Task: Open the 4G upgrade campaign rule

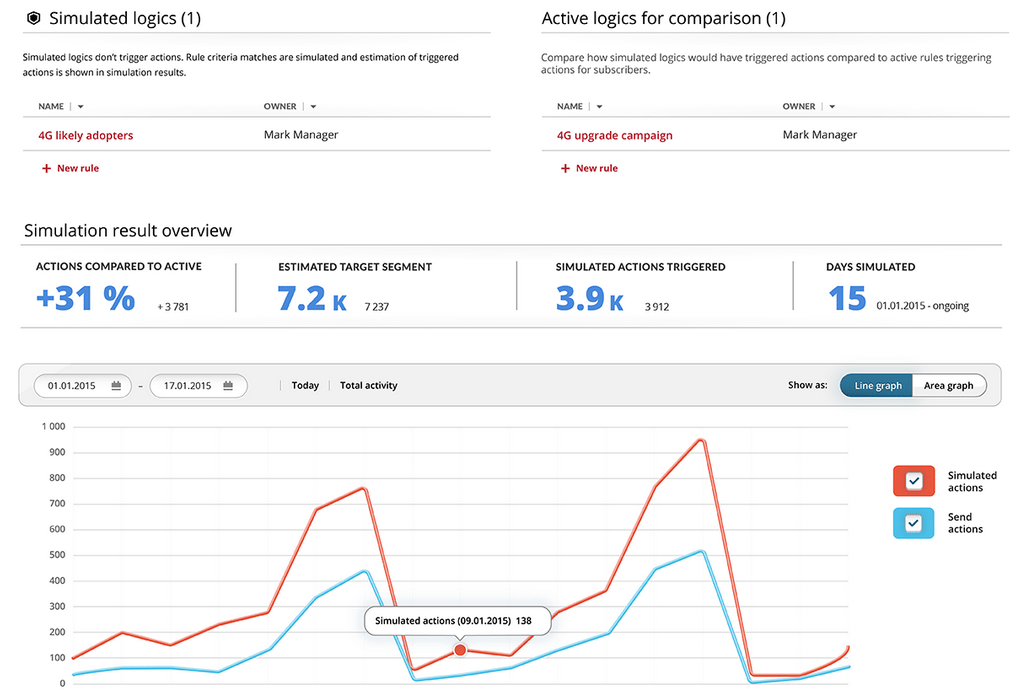Action: click(614, 136)
